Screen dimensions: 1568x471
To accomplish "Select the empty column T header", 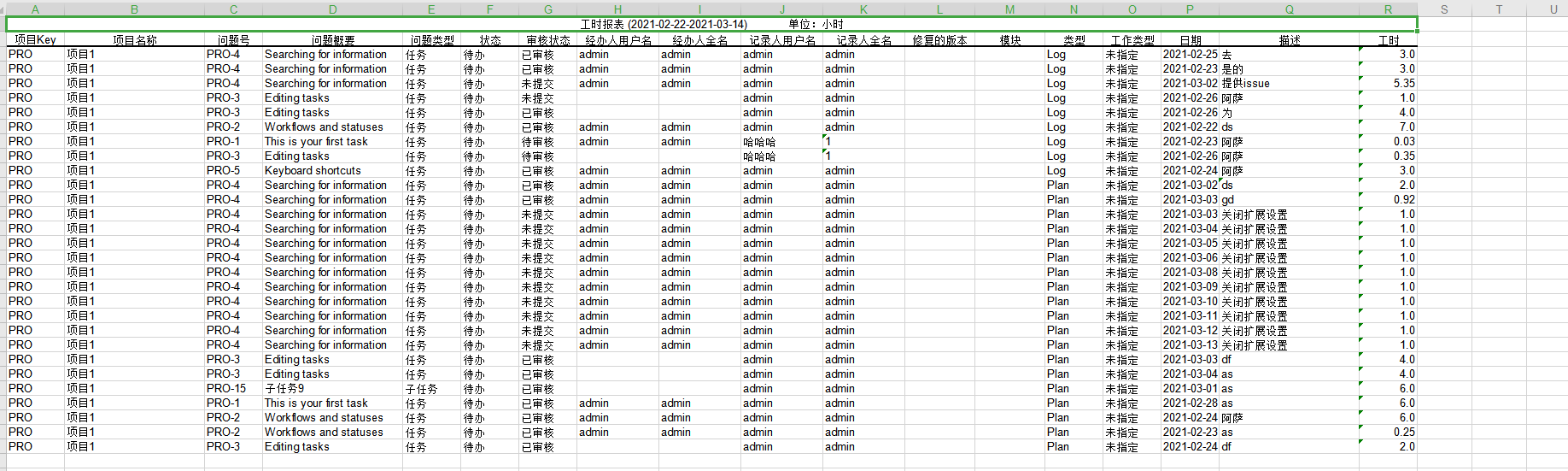I will [x=1499, y=9].
